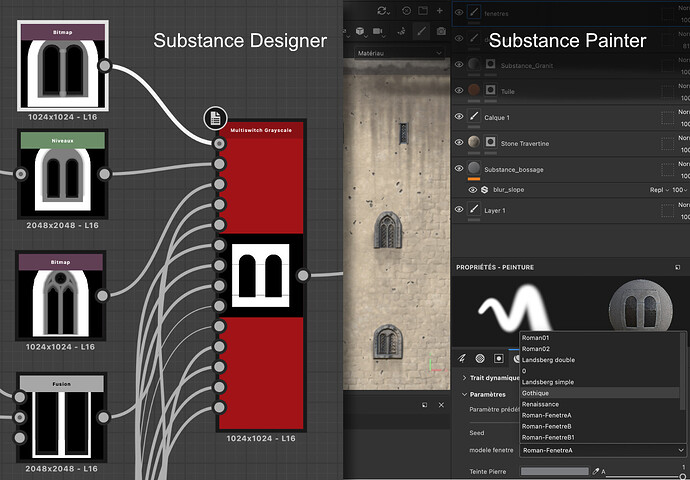The image size is (690, 480).
Task: Click the mask icon of Stone Travertine layer
Action: click(x=491, y=143)
